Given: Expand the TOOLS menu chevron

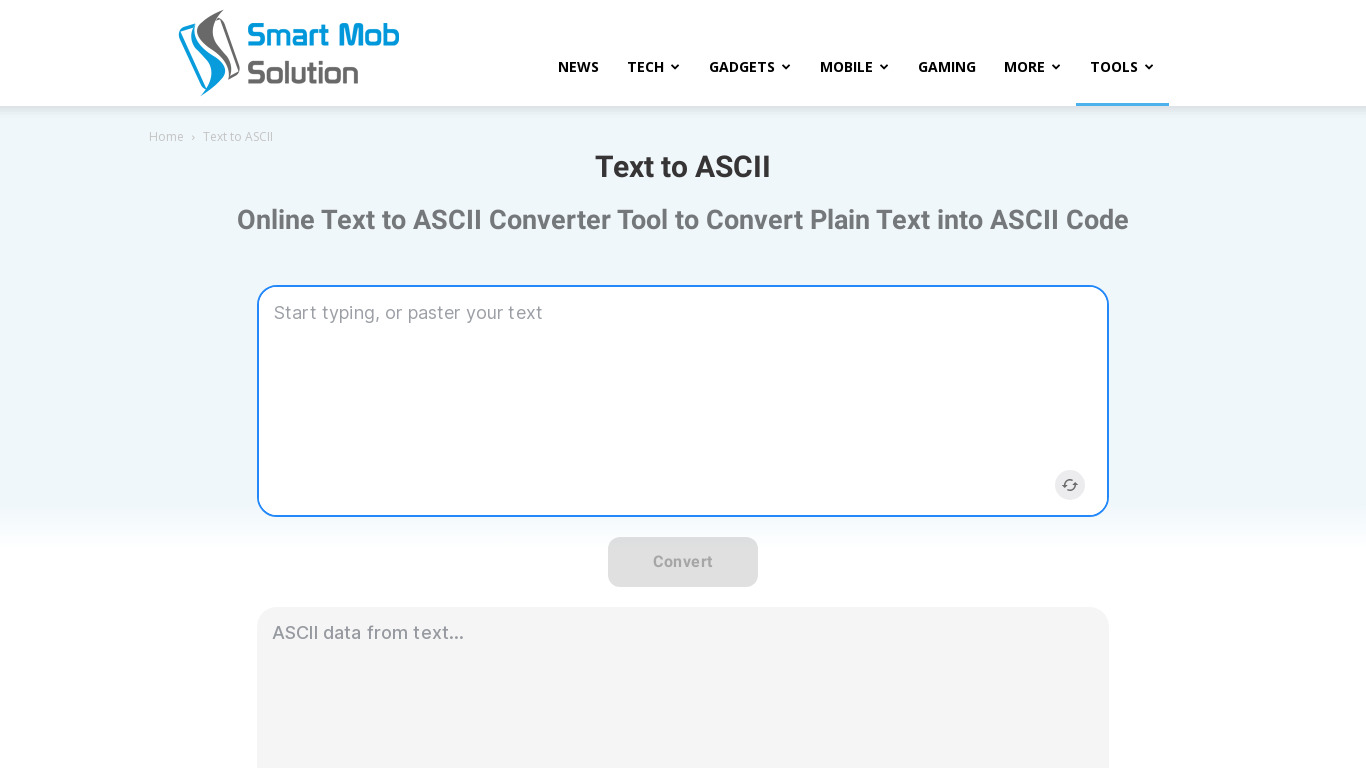Looking at the screenshot, I should 1149,67.
